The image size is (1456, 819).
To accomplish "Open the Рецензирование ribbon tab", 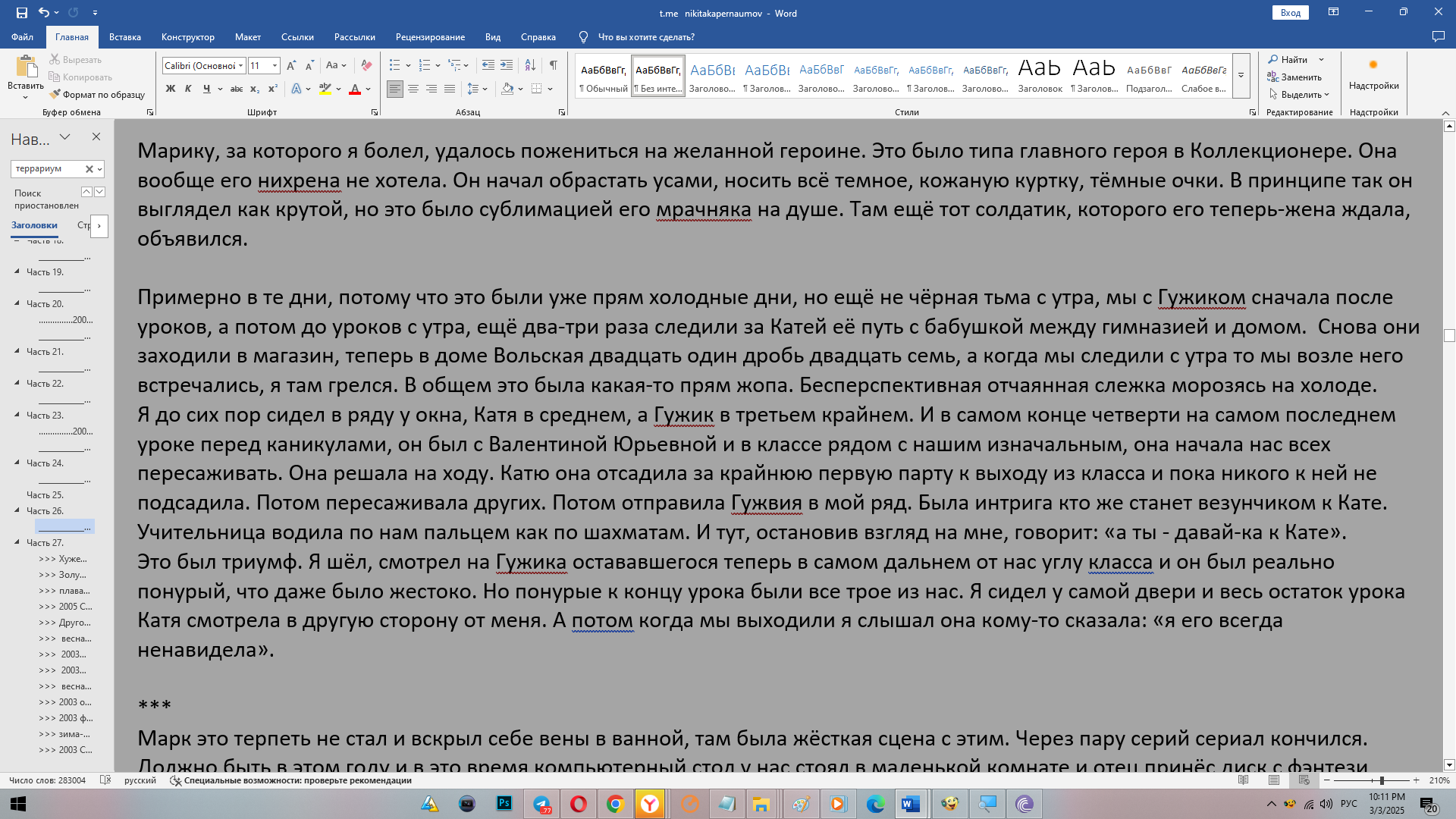I will 430,37.
